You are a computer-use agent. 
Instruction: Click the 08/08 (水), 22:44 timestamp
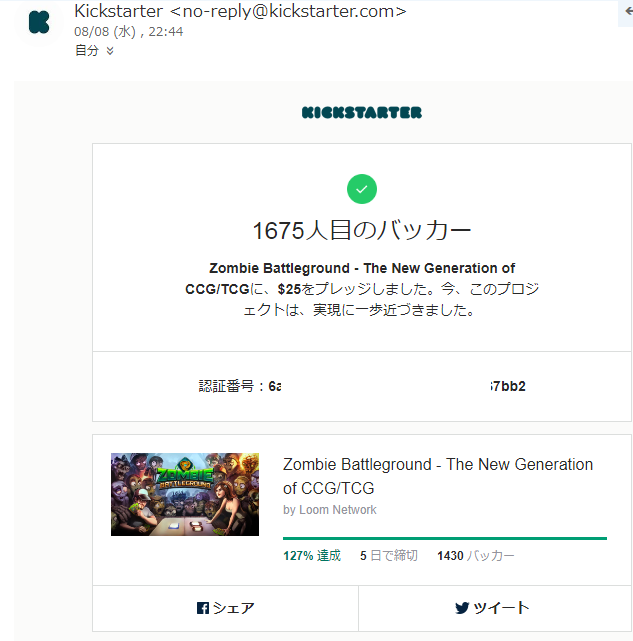point(129,32)
